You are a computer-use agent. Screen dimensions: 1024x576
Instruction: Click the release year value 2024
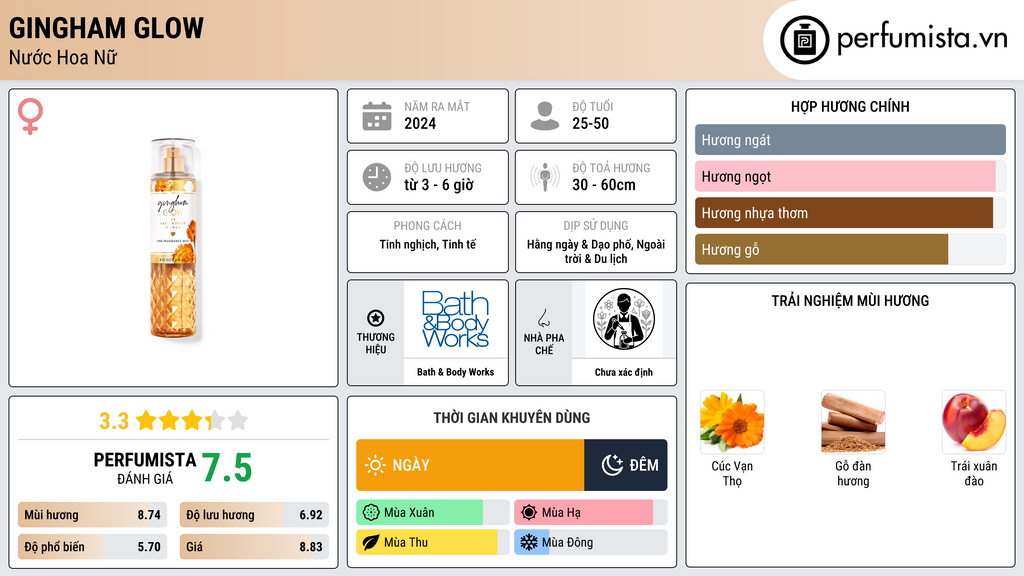point(420,123)
